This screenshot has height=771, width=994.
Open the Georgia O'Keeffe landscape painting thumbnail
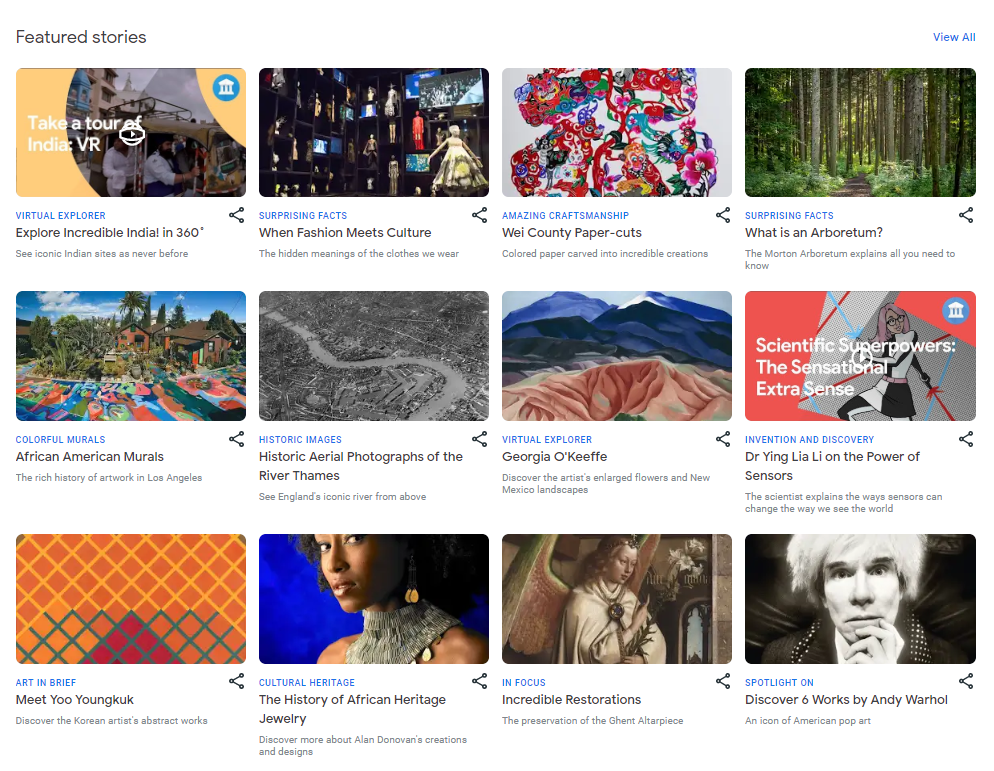(617, 356)
